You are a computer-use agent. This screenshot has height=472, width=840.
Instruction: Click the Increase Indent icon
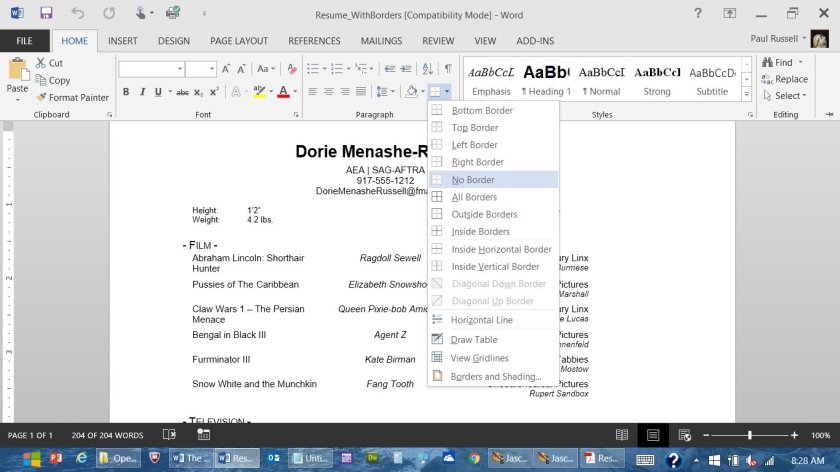[x=406, y=69]
